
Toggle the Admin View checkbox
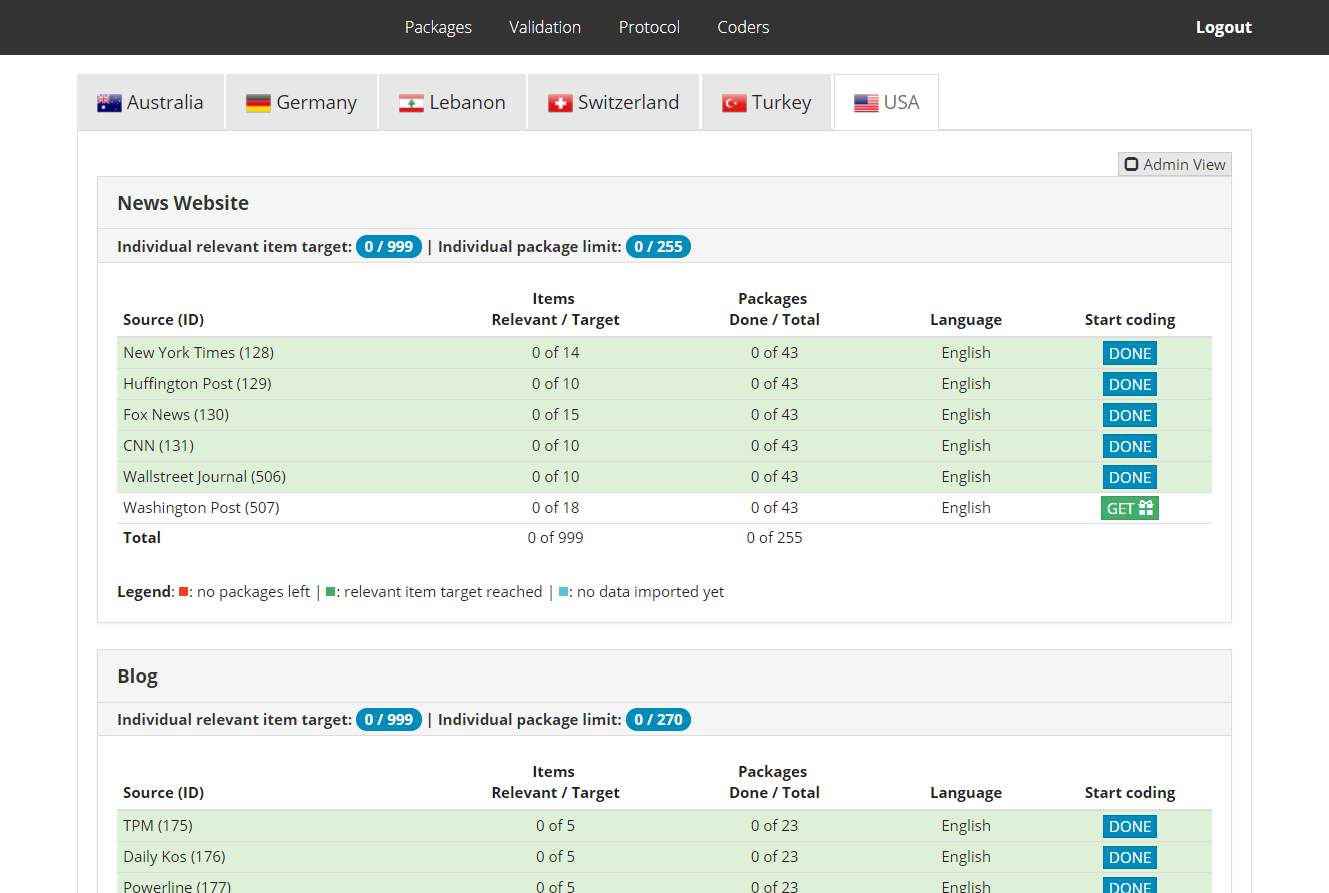click(x=1131, y=164)
